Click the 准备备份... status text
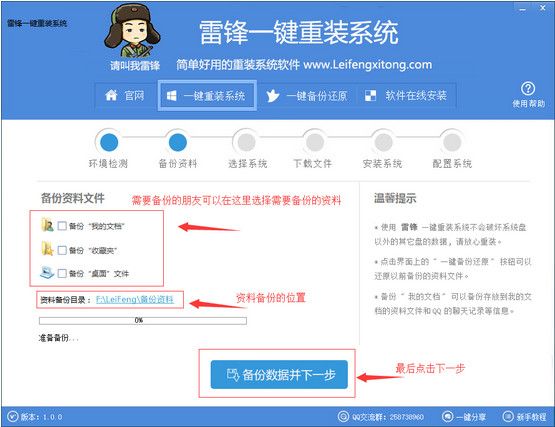 click(58, 338)
